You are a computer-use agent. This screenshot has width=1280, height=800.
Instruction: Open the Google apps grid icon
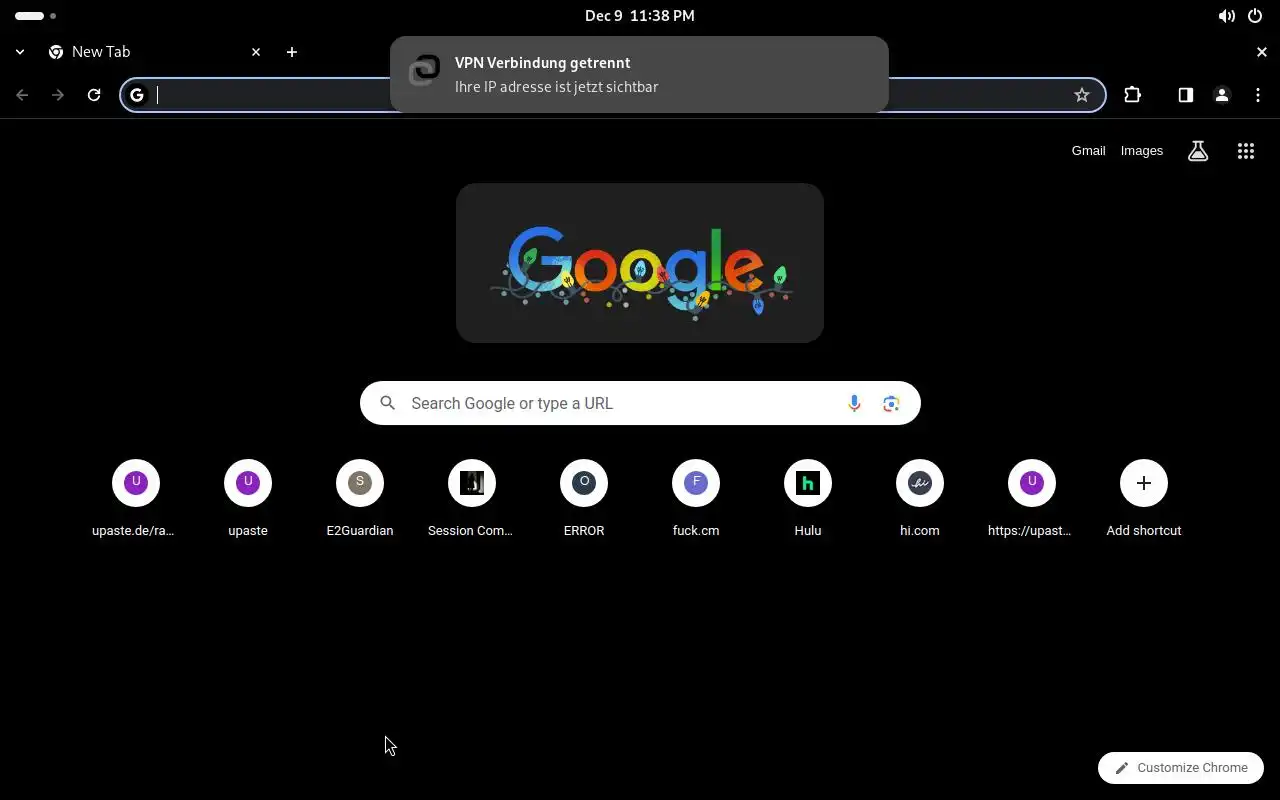tap(1245, 151)
